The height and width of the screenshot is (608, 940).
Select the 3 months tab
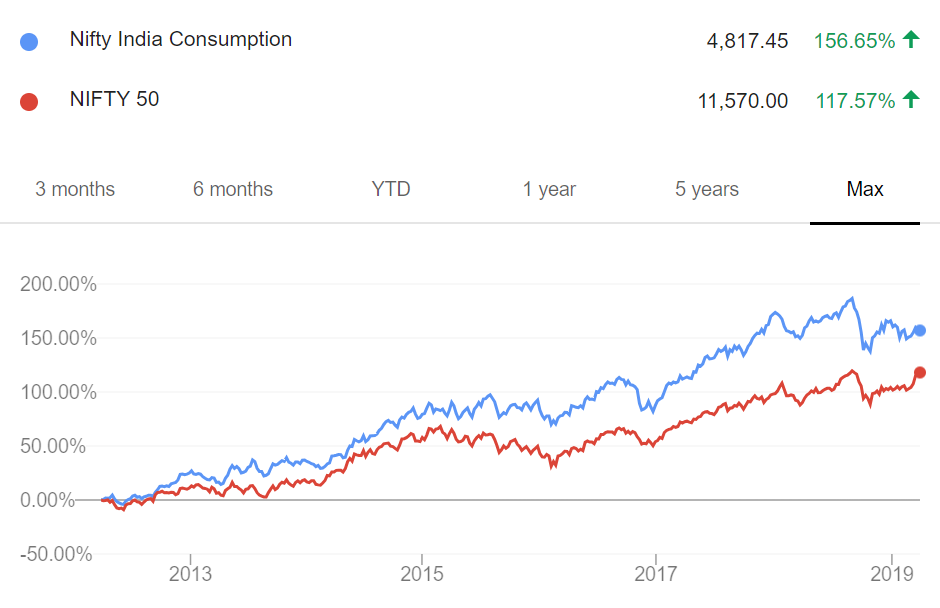pyautogui.click(x=75, y=189)
